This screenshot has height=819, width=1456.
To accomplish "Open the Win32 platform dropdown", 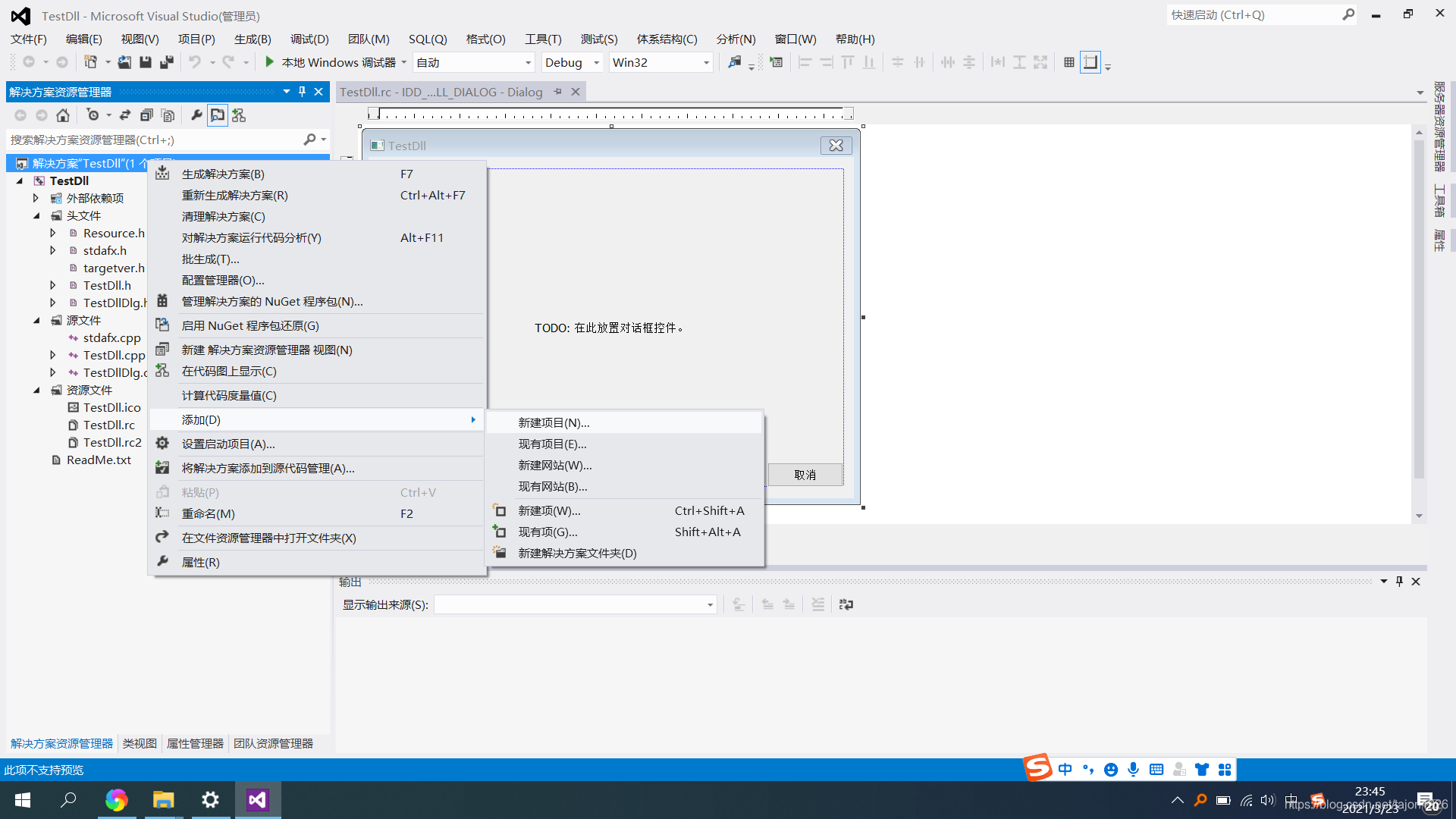I will point(706,63).
